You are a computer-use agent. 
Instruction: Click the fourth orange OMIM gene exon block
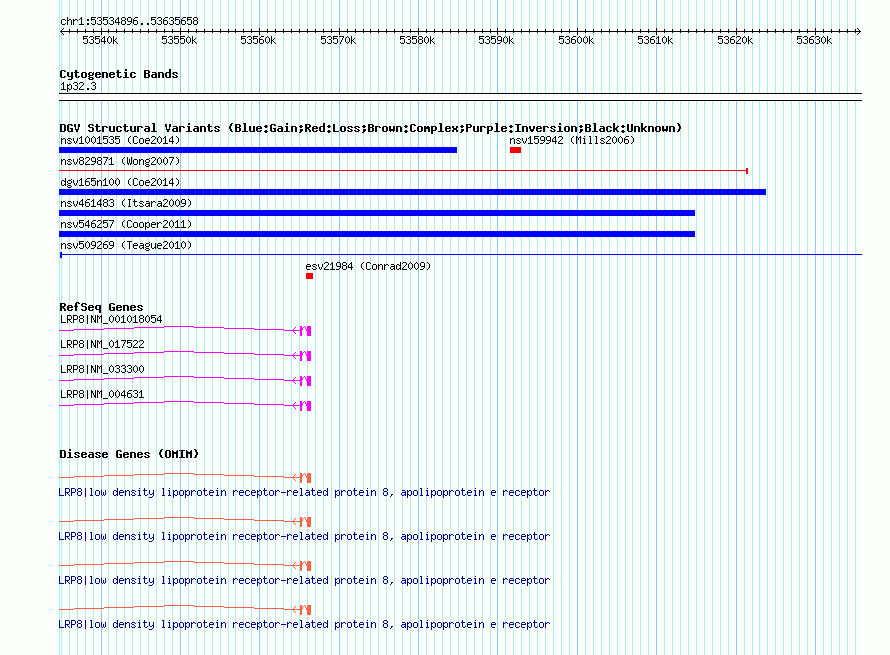[x=305, y=610]
